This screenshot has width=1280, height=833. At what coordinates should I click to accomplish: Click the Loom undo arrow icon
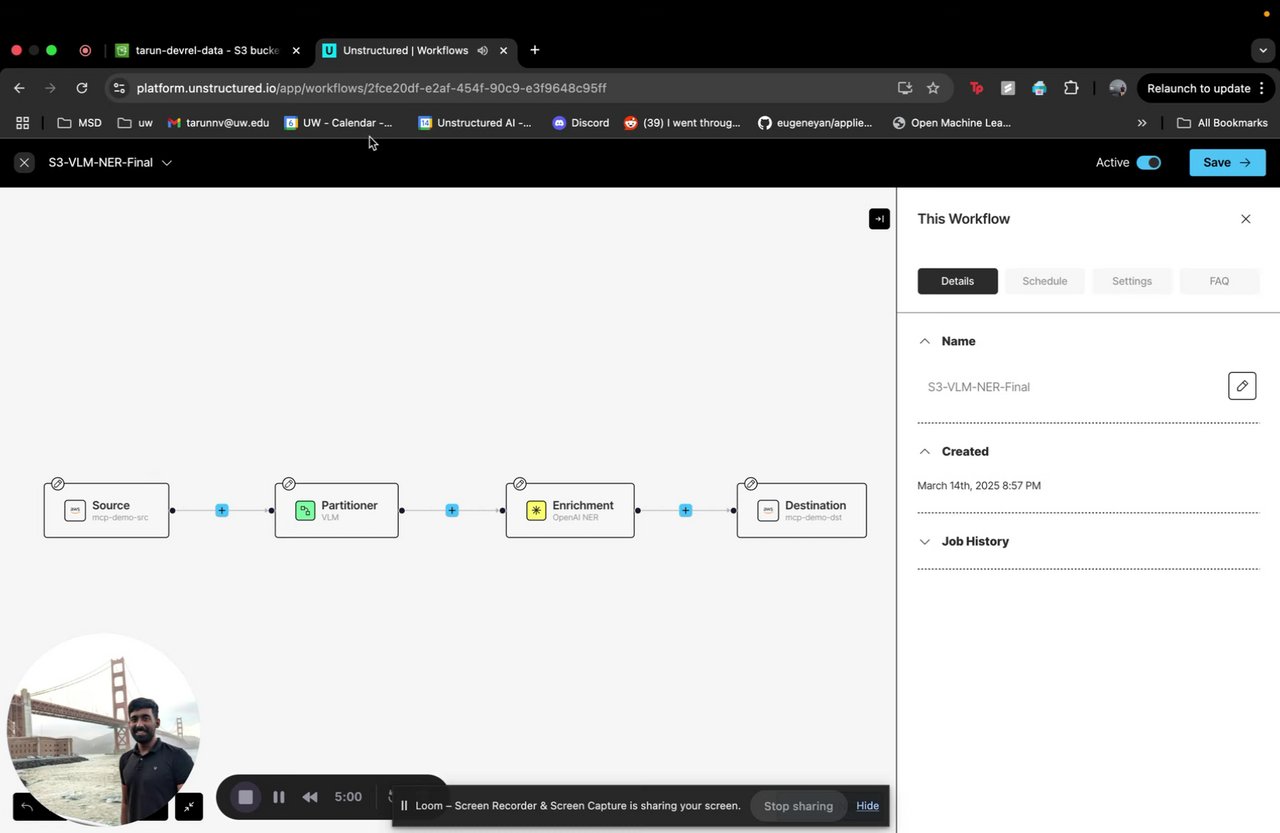[x=27, y=806]
